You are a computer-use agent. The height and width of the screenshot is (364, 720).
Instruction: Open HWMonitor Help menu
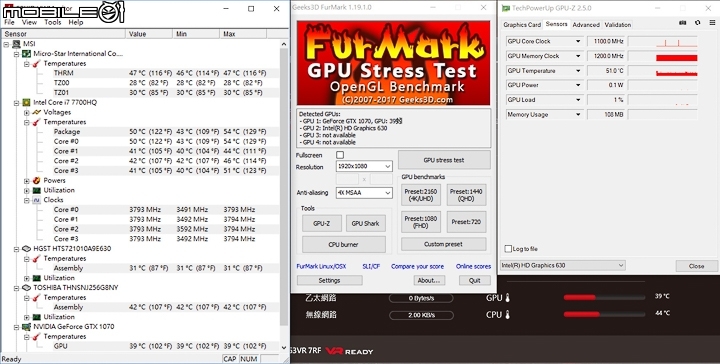click(x=76, y=22)
